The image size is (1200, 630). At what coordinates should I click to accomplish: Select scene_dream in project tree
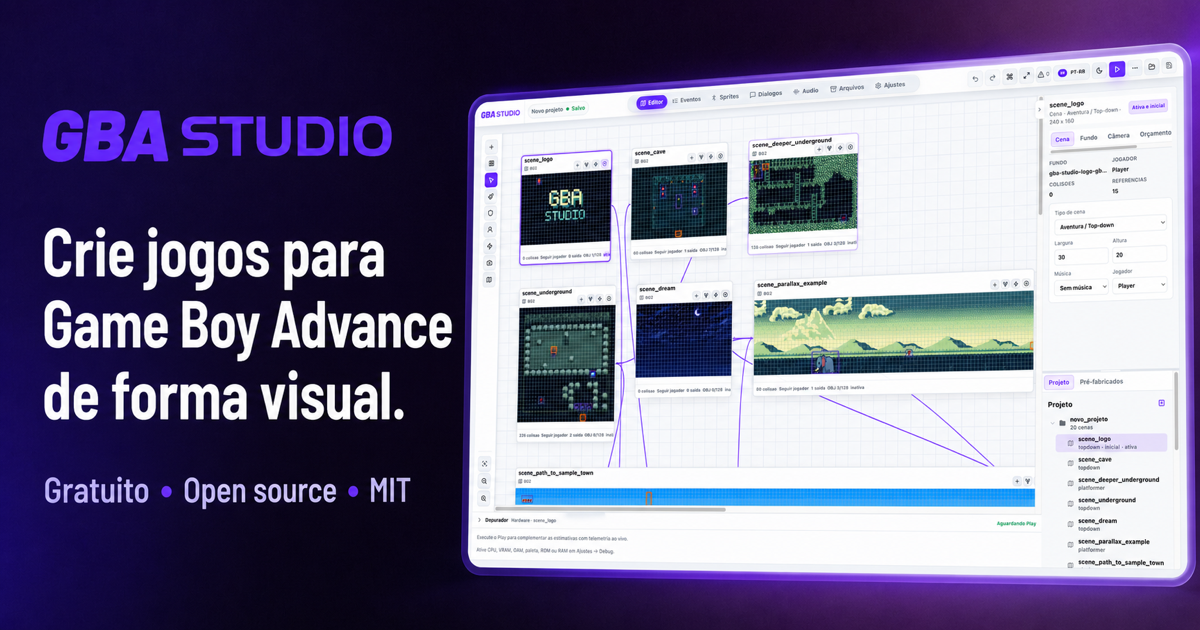coord(1111,524)
